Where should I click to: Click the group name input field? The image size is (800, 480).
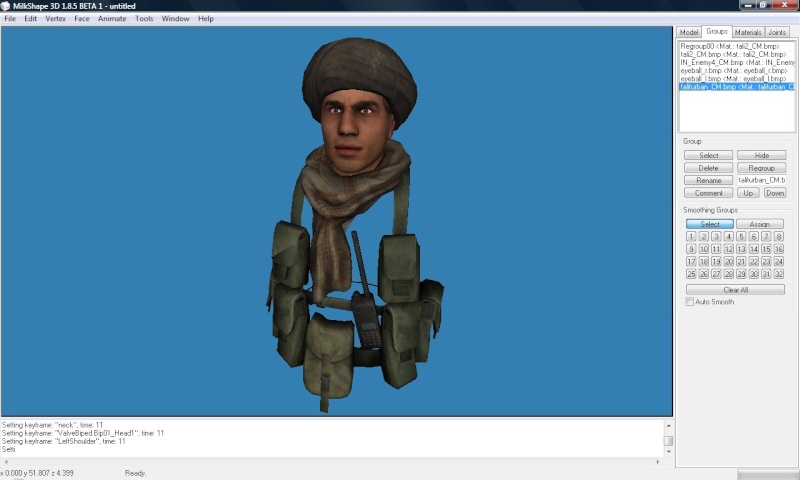[762, 180]
